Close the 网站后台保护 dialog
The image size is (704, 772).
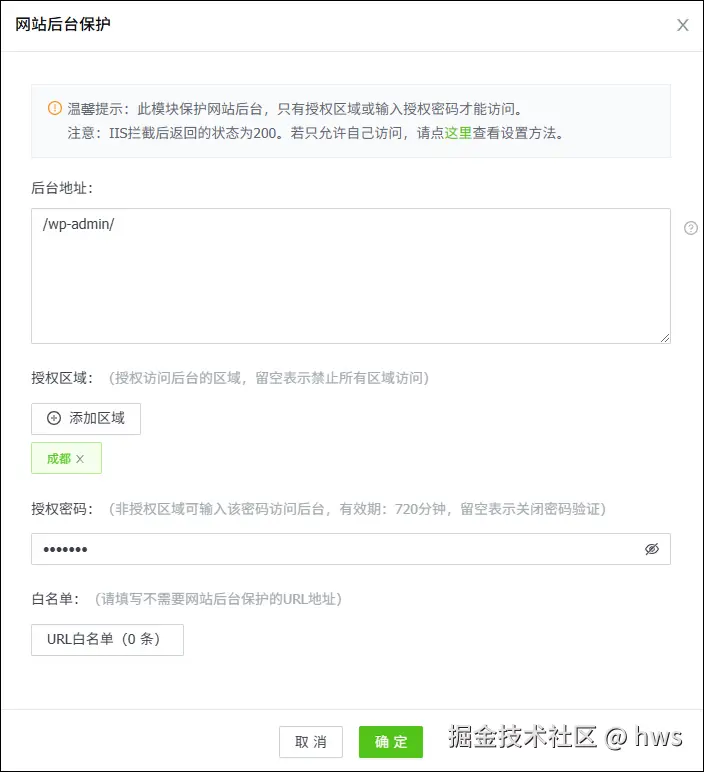pos(682,25)
